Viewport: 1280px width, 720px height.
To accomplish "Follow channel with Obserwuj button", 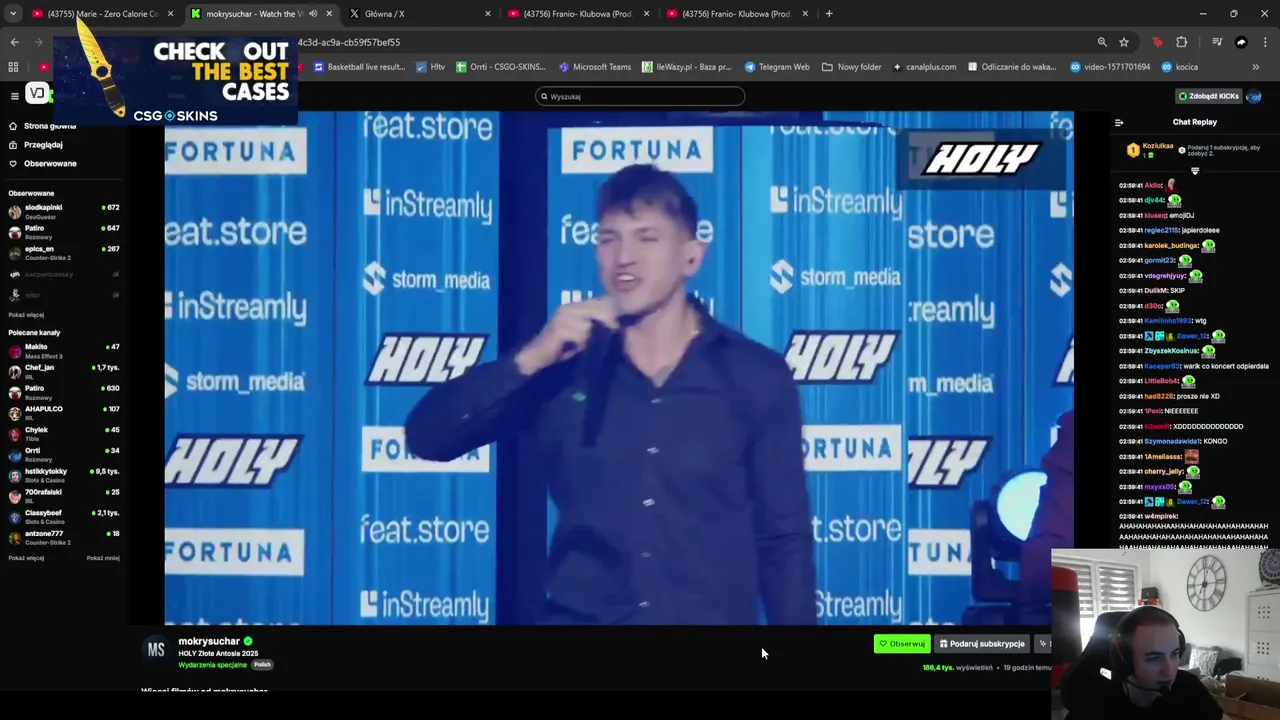I will tap(902, 644).
